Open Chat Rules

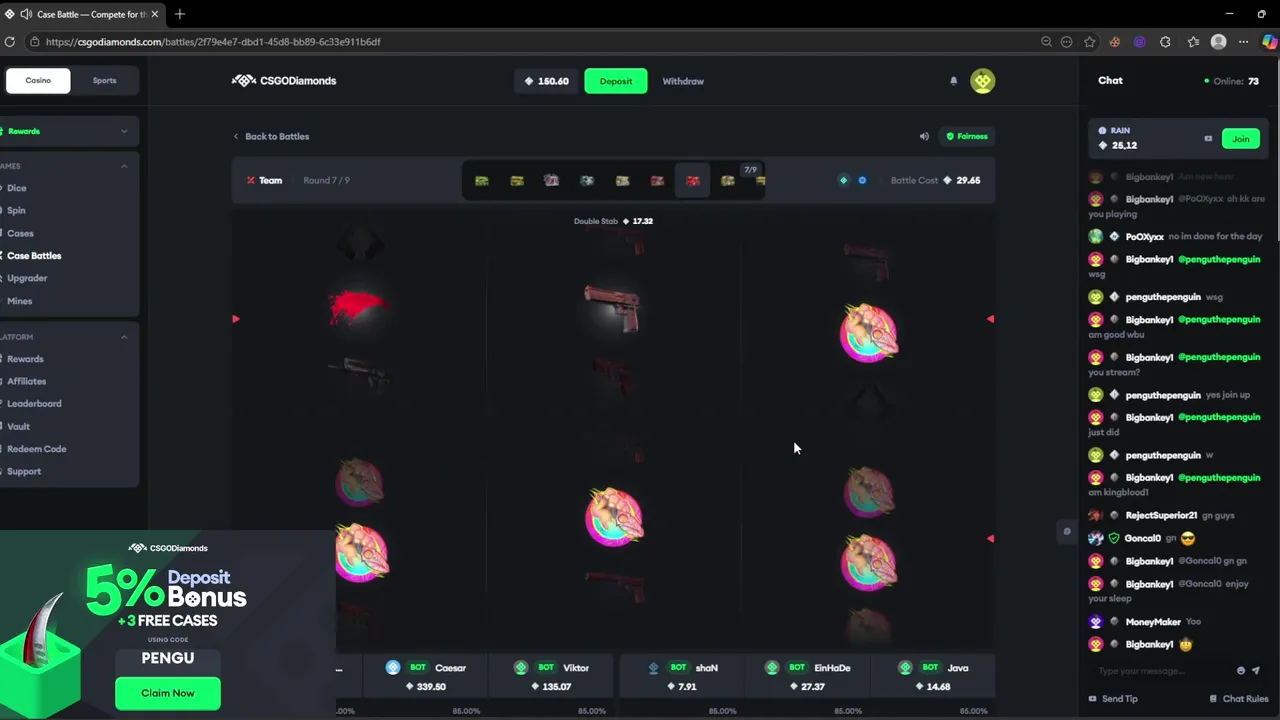[x=1238, y=699]
